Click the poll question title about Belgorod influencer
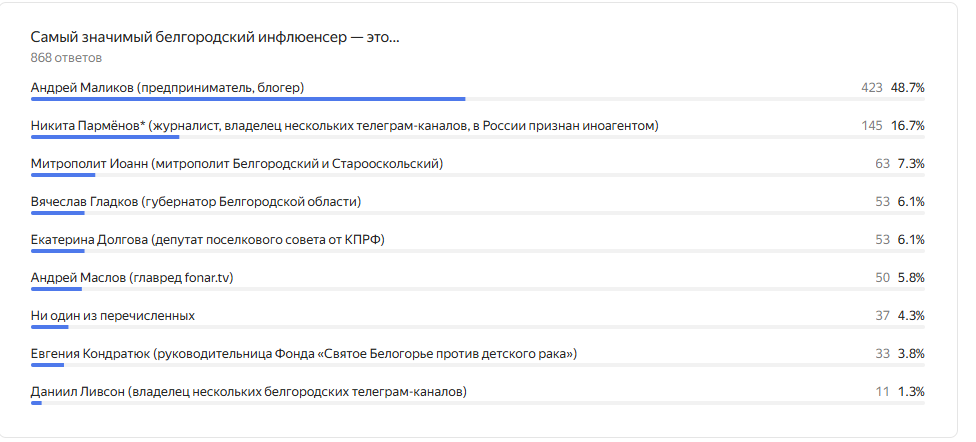 [215, 37]
